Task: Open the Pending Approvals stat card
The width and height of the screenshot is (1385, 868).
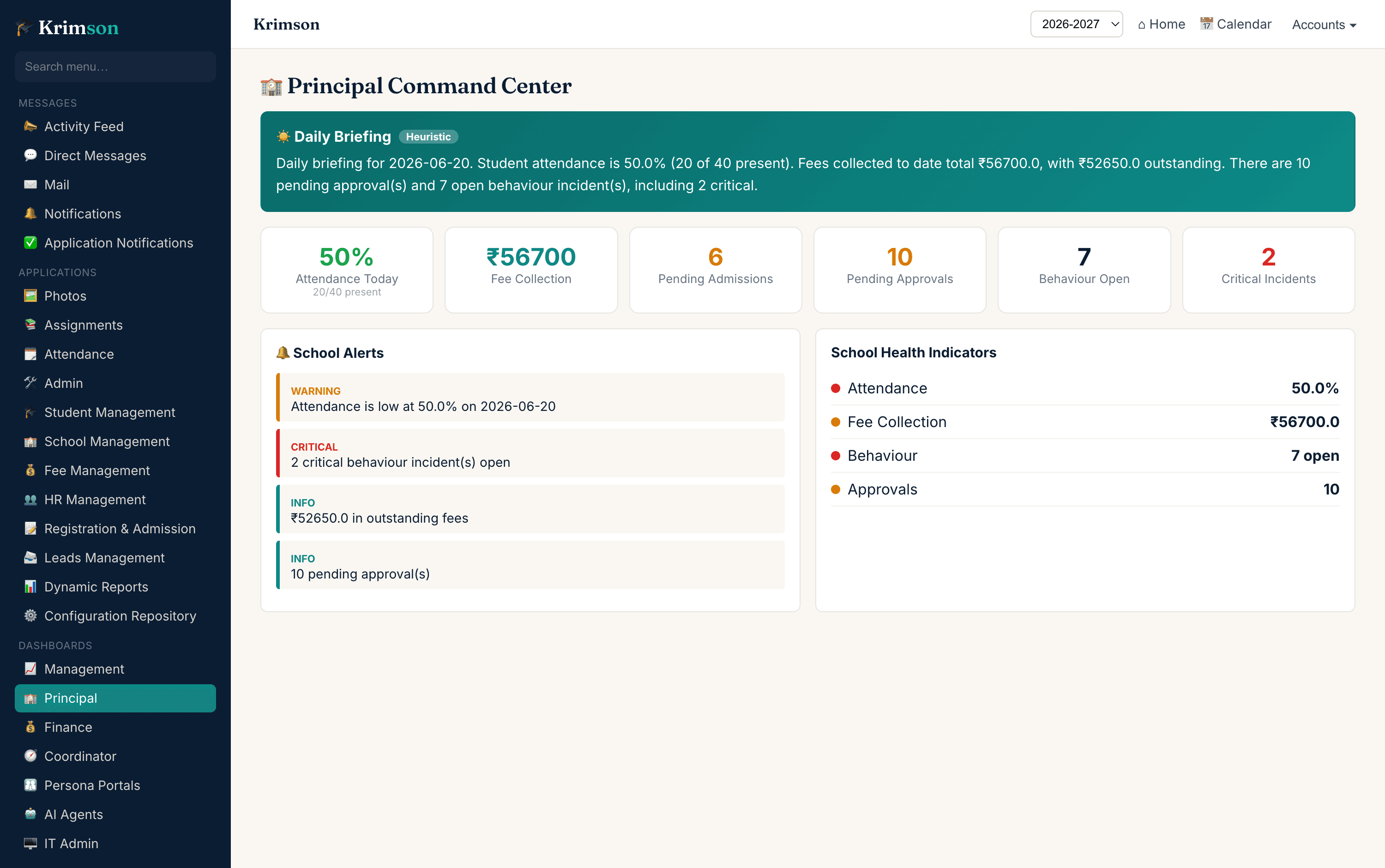Action: click(899, 270)
